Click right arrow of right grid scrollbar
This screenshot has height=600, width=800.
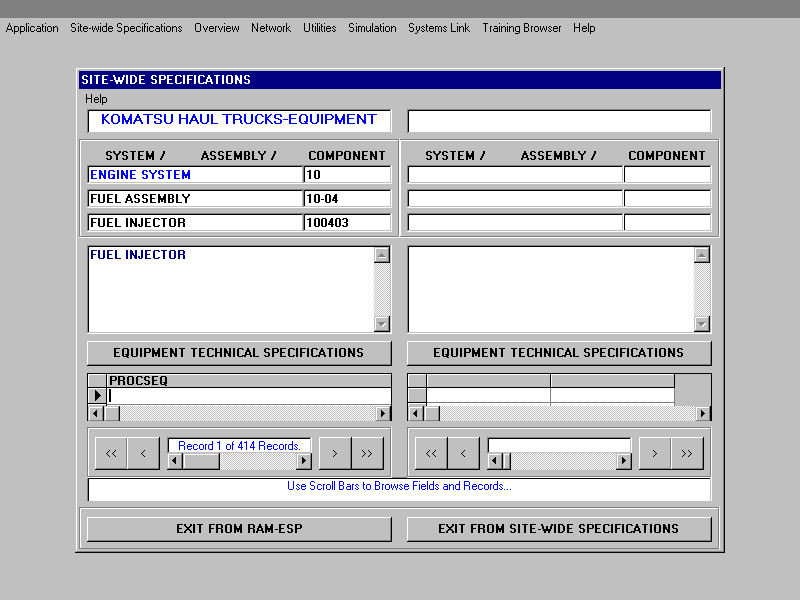[x=703, y=413]
